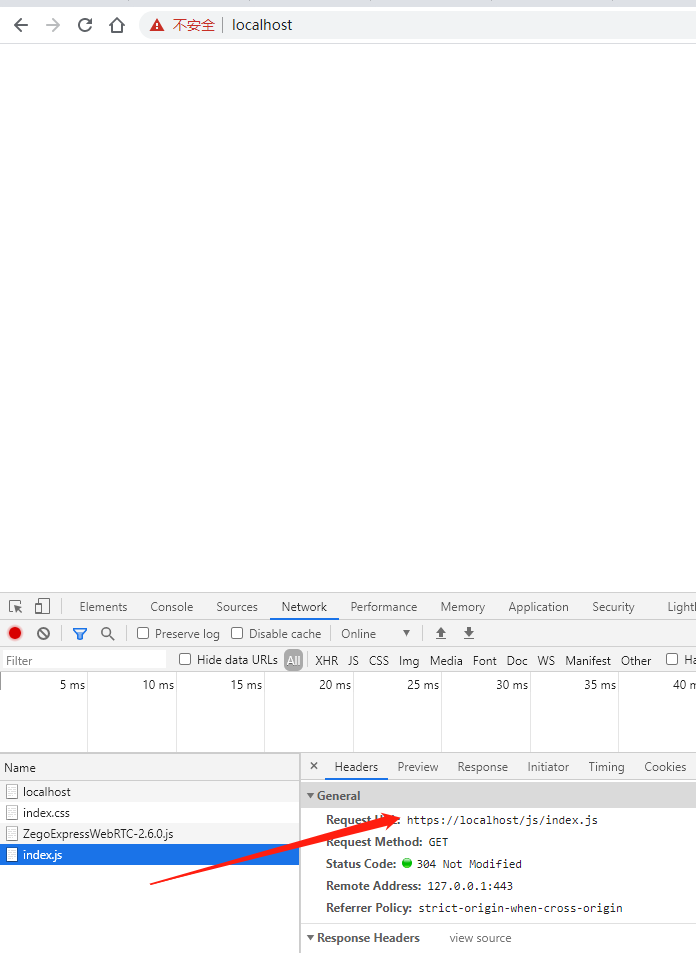Reload the localhost page
This screenshot has height=953, width=696.
[x=85, y=25]
